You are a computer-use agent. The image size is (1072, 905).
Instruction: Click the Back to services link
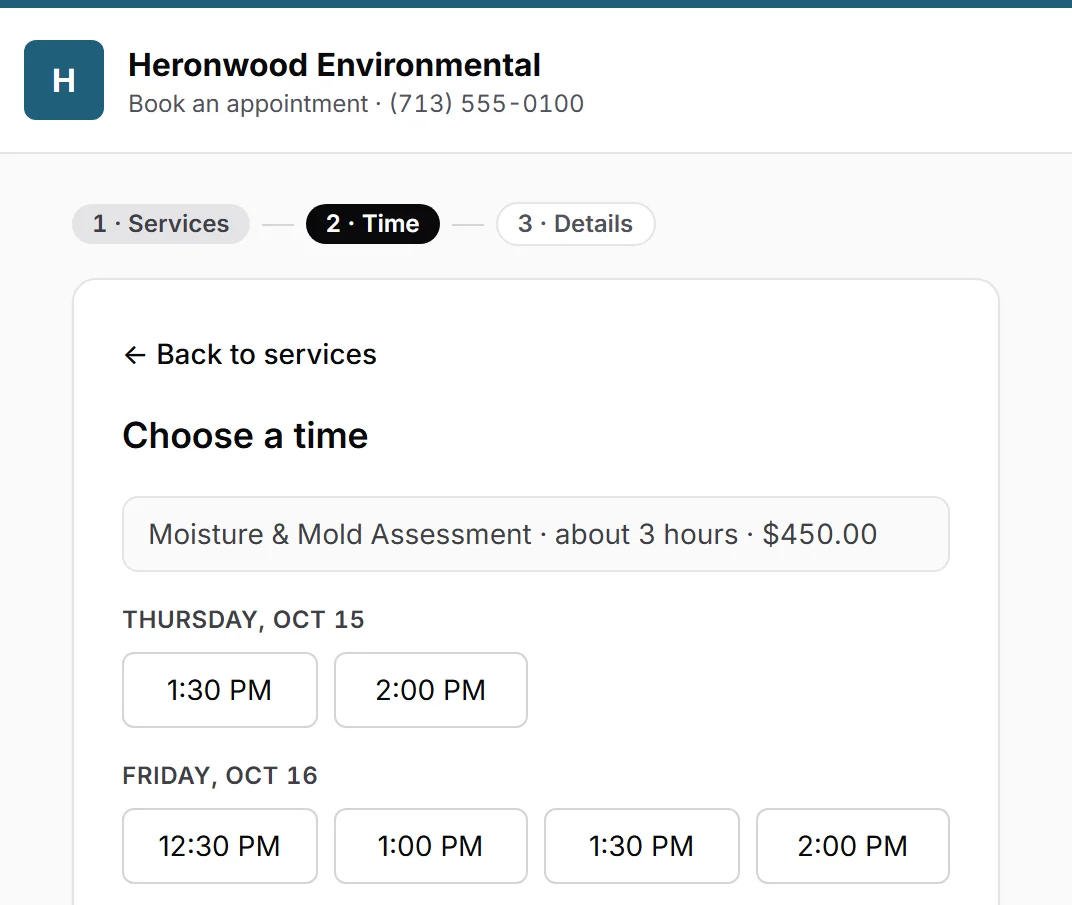pyautogui.click(x=250, y=354)
